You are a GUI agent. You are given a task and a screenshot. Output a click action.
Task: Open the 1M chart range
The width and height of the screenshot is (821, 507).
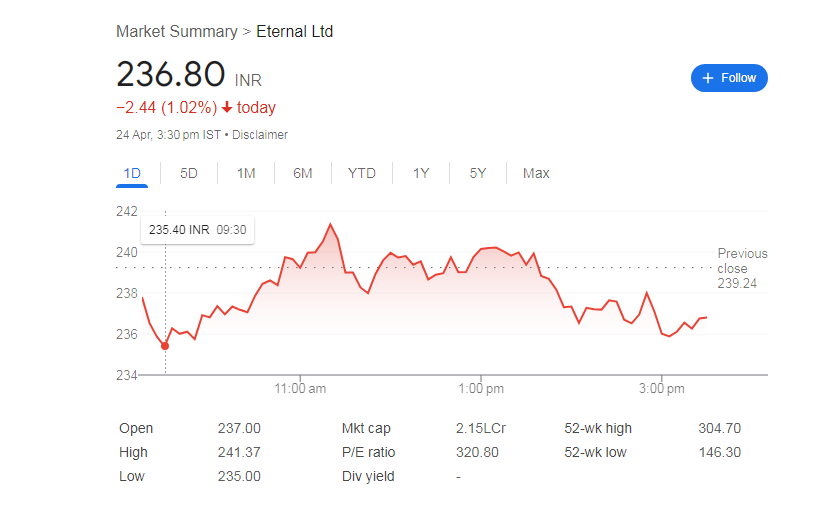coord(246,173)
